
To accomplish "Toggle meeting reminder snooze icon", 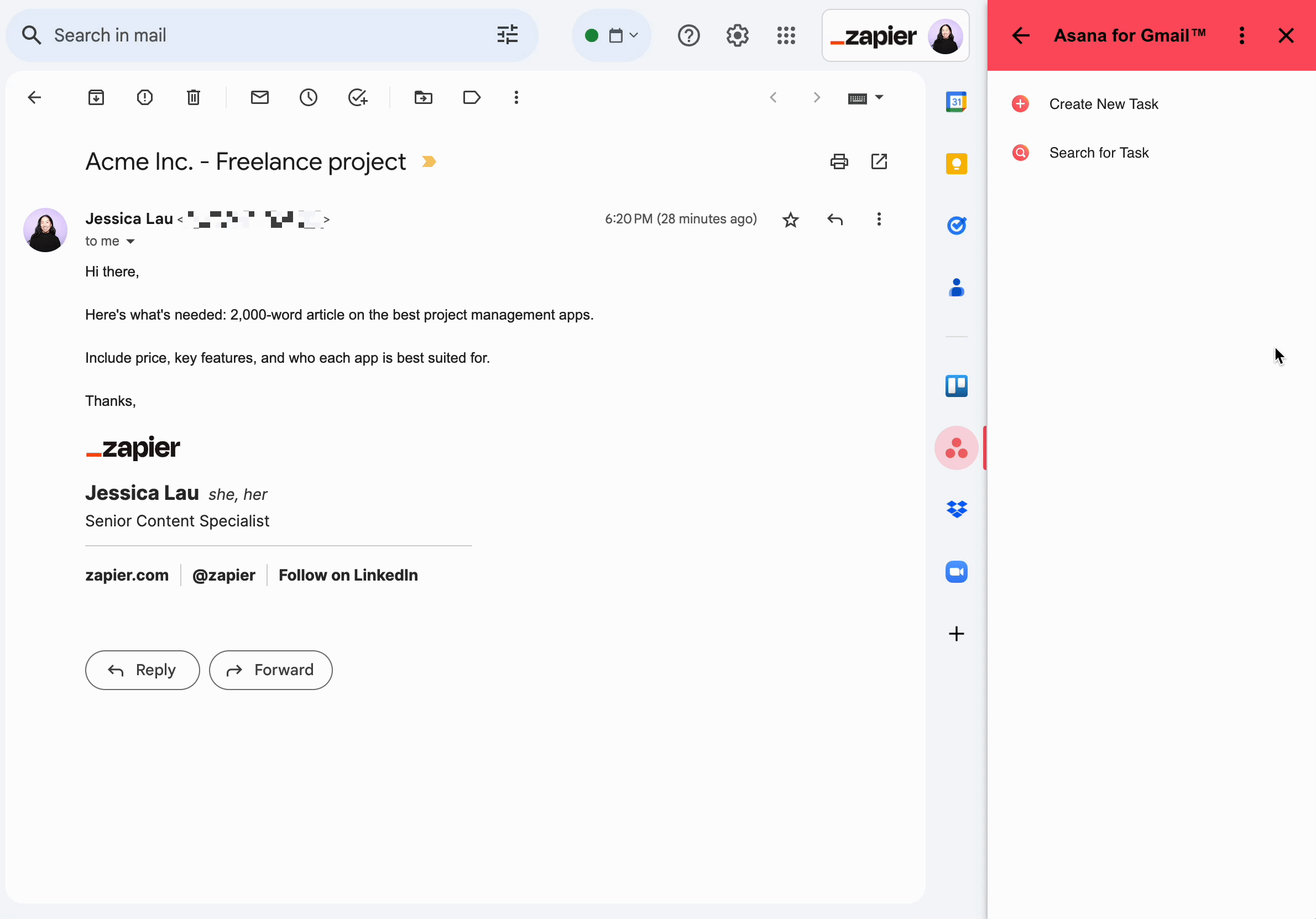I will 309,97.
